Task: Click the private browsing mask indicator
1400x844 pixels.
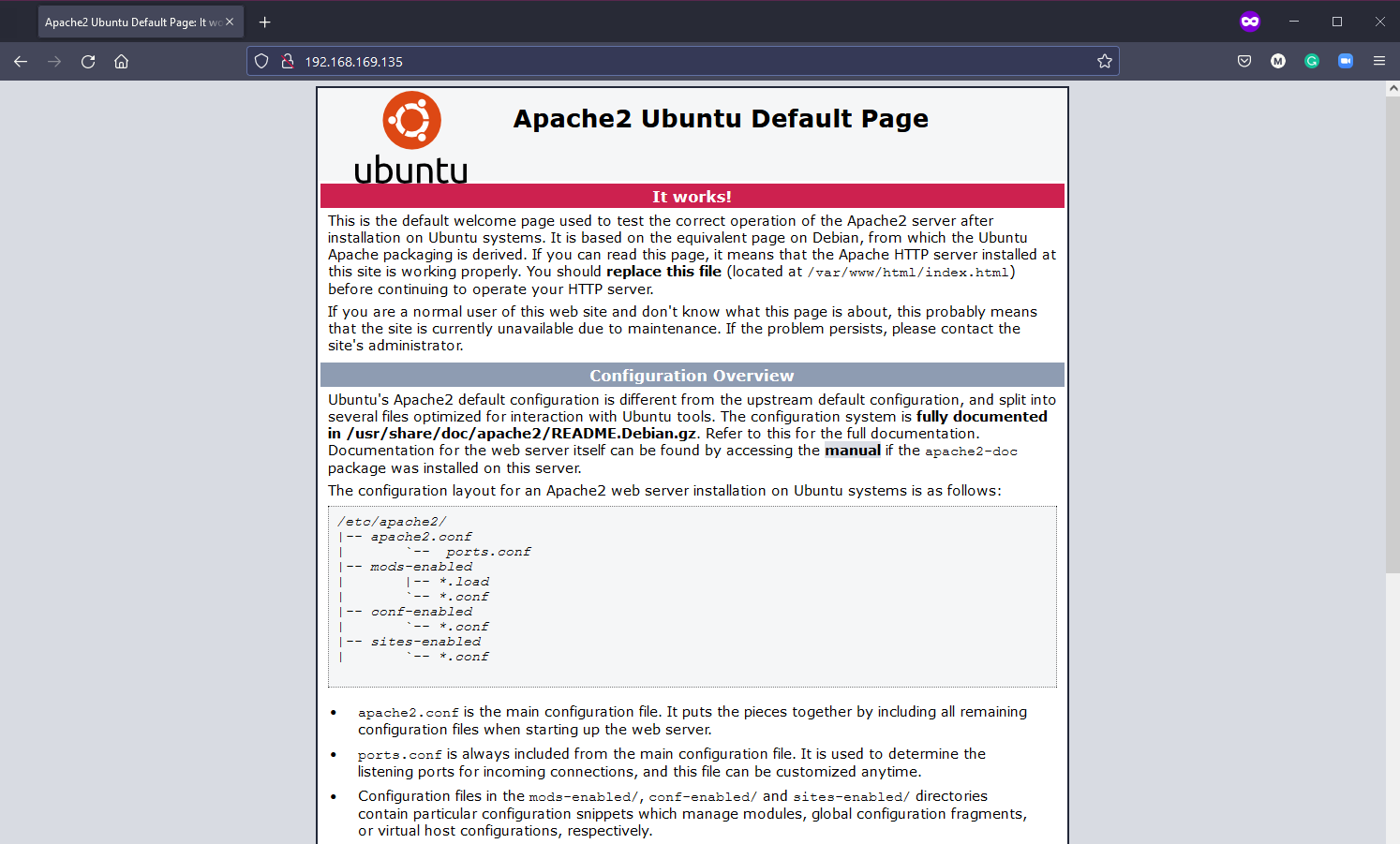Action: click(1250, 22)
